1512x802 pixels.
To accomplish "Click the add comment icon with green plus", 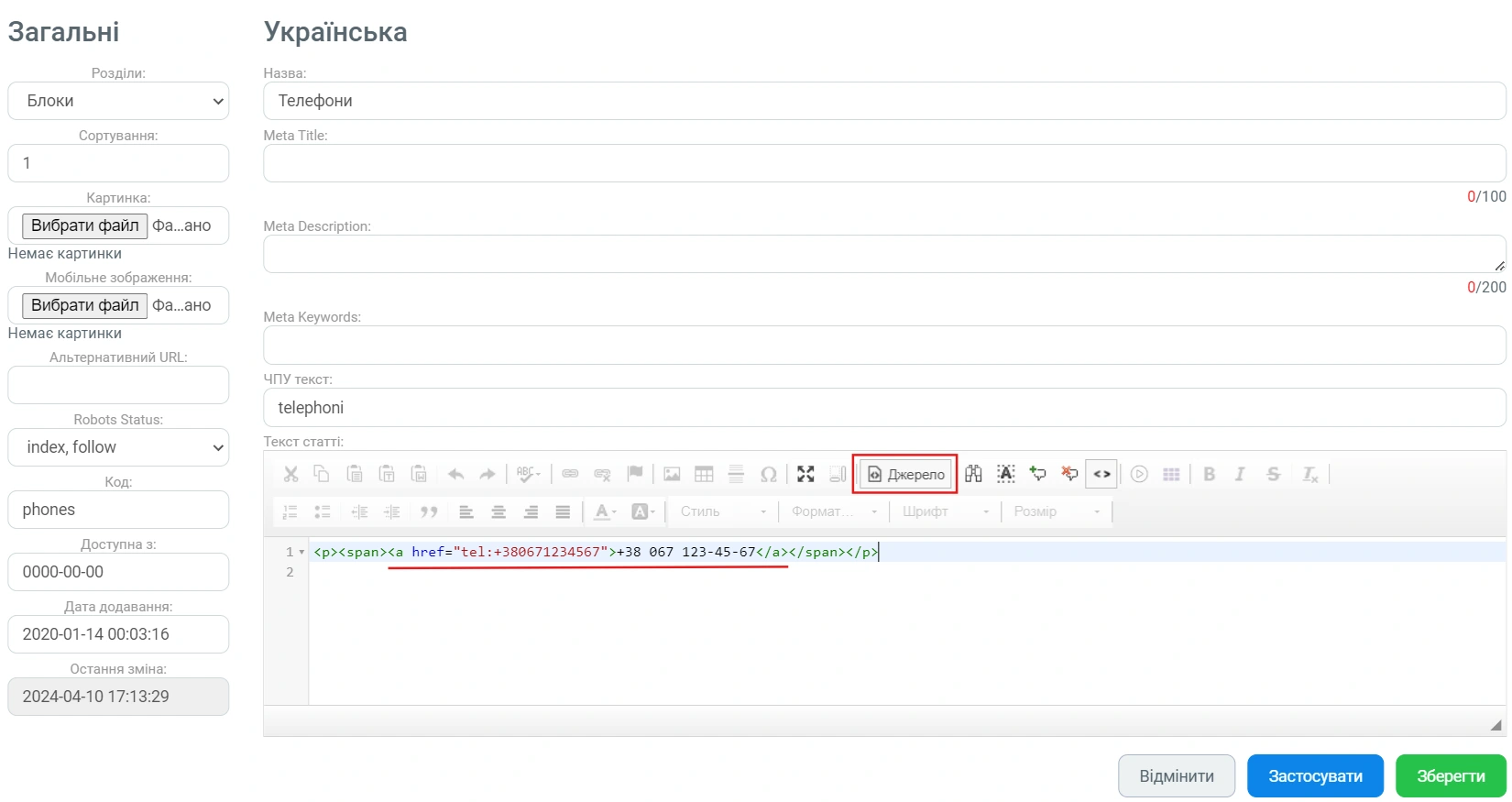I will 1037,474.
